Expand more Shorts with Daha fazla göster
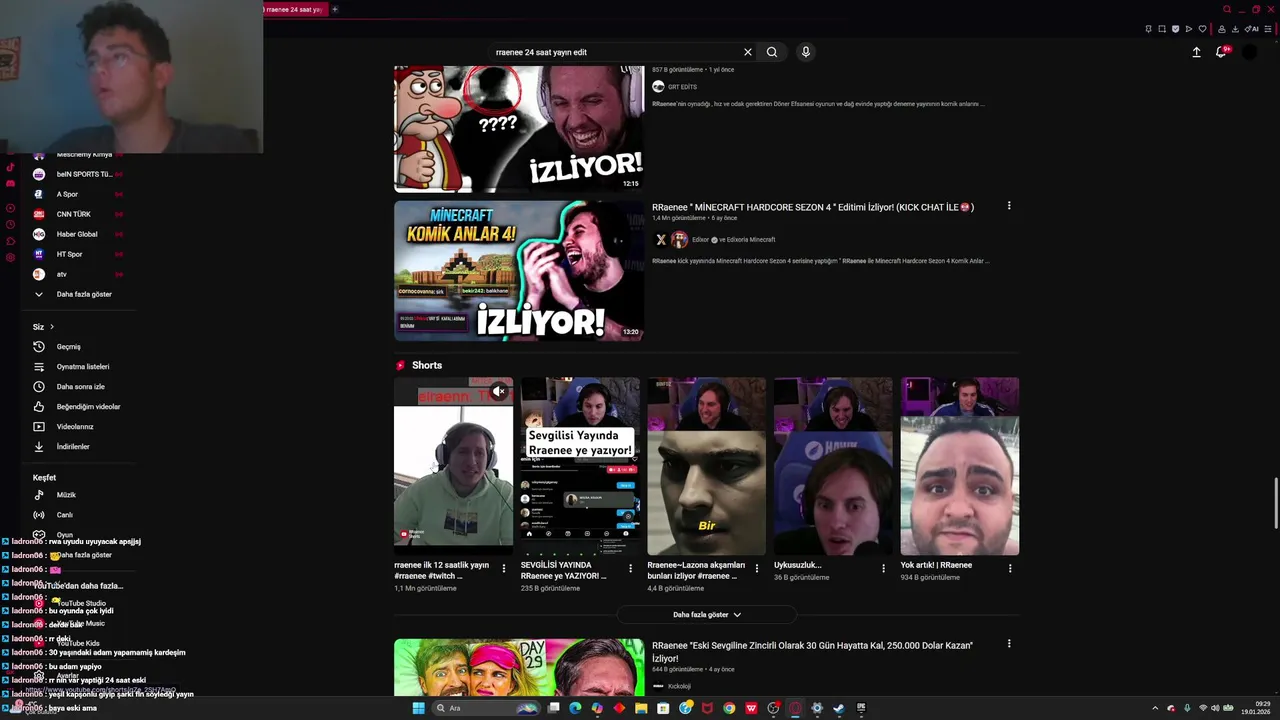 pos(706,615)
